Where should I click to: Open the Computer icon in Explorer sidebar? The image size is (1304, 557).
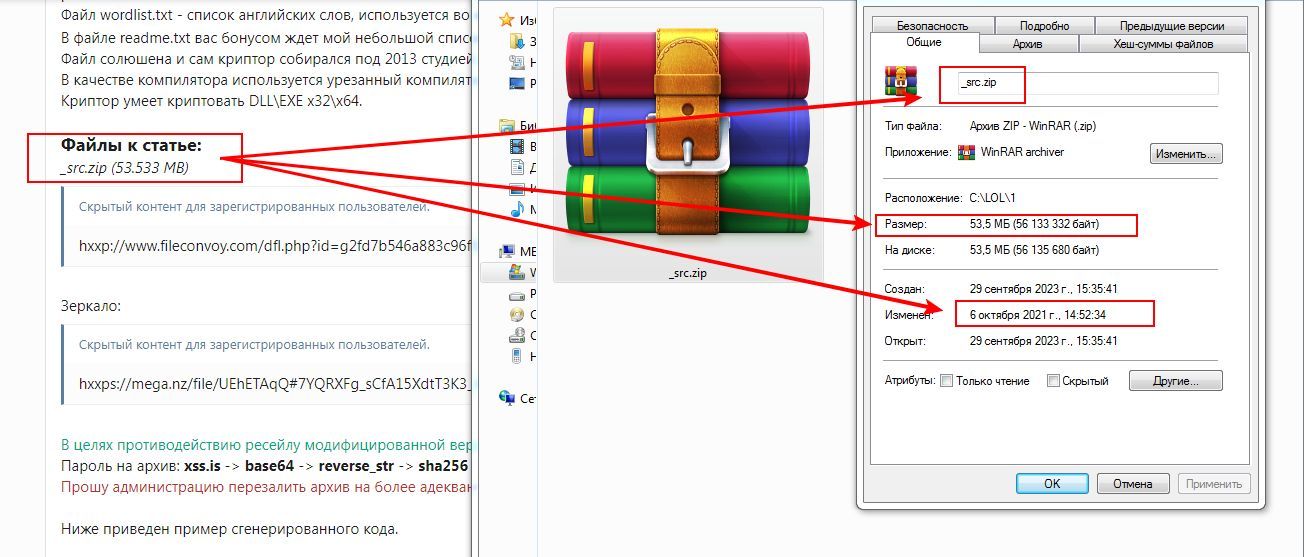(x=508, y=251)
